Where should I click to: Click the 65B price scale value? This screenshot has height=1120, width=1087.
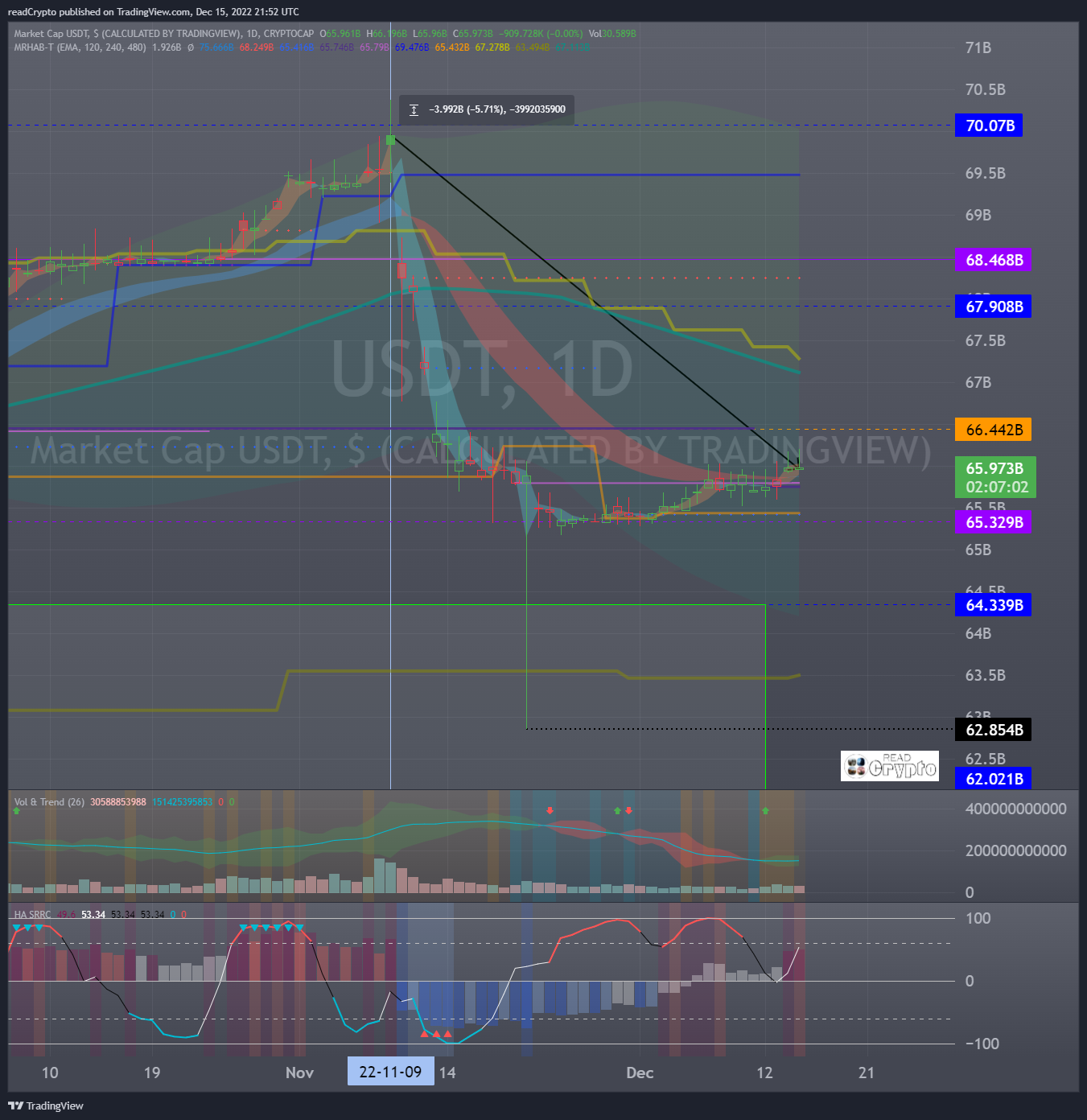point(978,550)
